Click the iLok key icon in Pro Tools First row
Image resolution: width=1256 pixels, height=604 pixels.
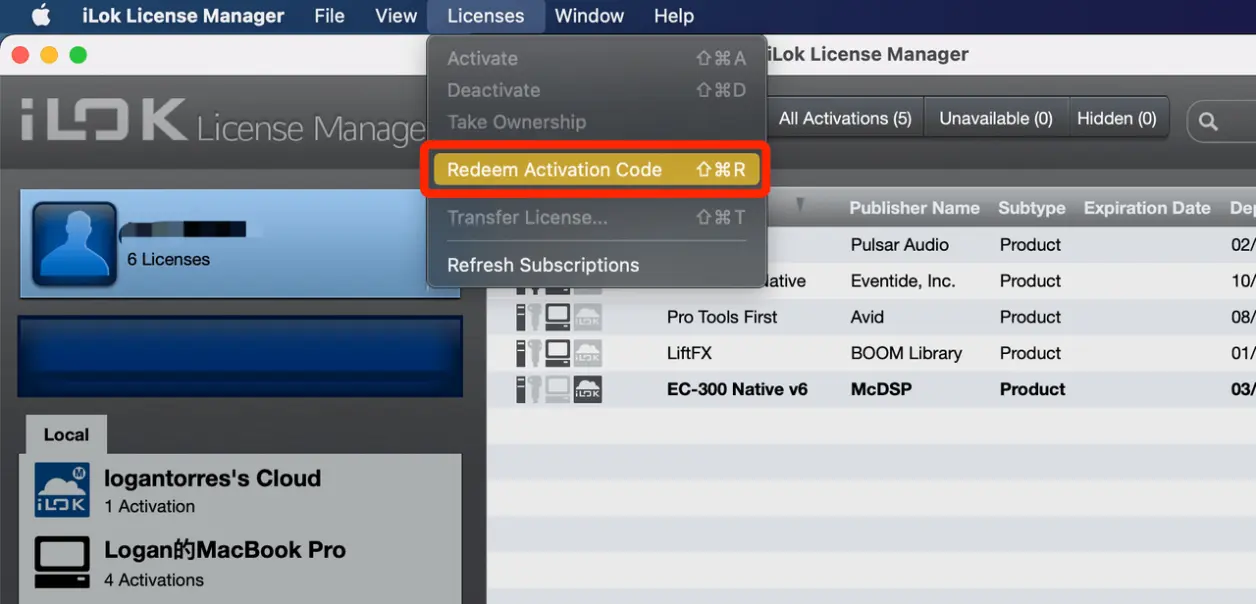(x=535, y=317)
